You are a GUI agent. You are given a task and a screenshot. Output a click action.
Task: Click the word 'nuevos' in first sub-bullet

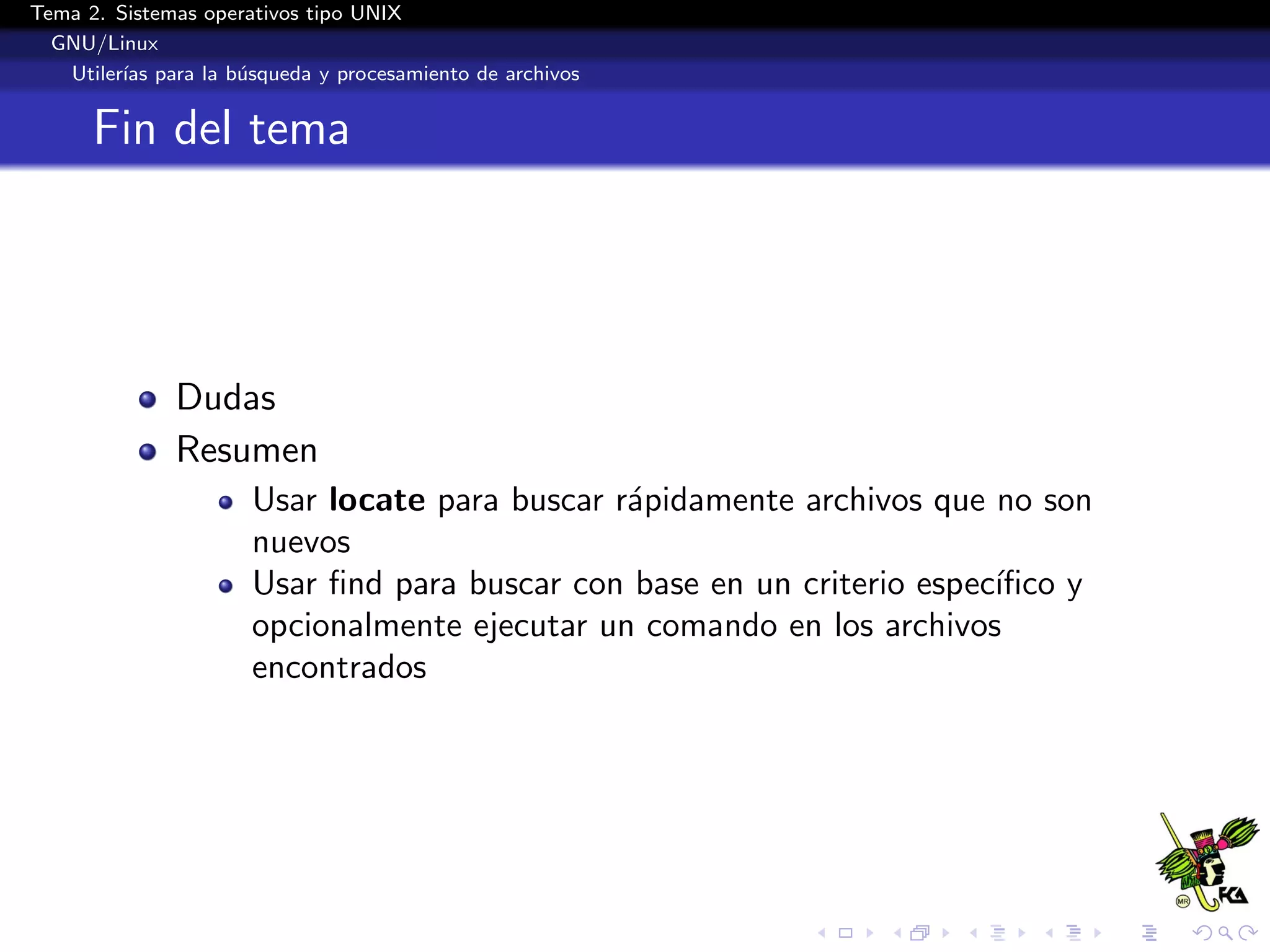301,543
